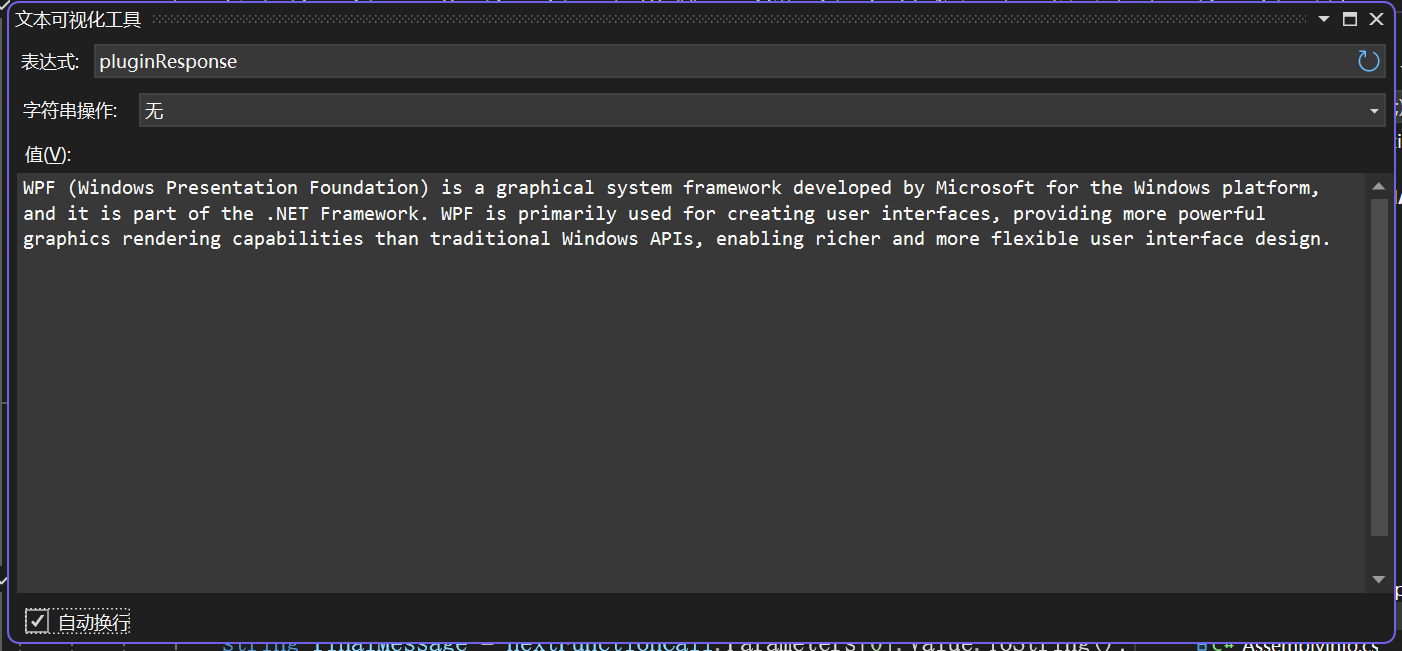Click the 自动换行 checkbox label text
This screenshot has height=651, width=1402.
[x=94, y=622]
